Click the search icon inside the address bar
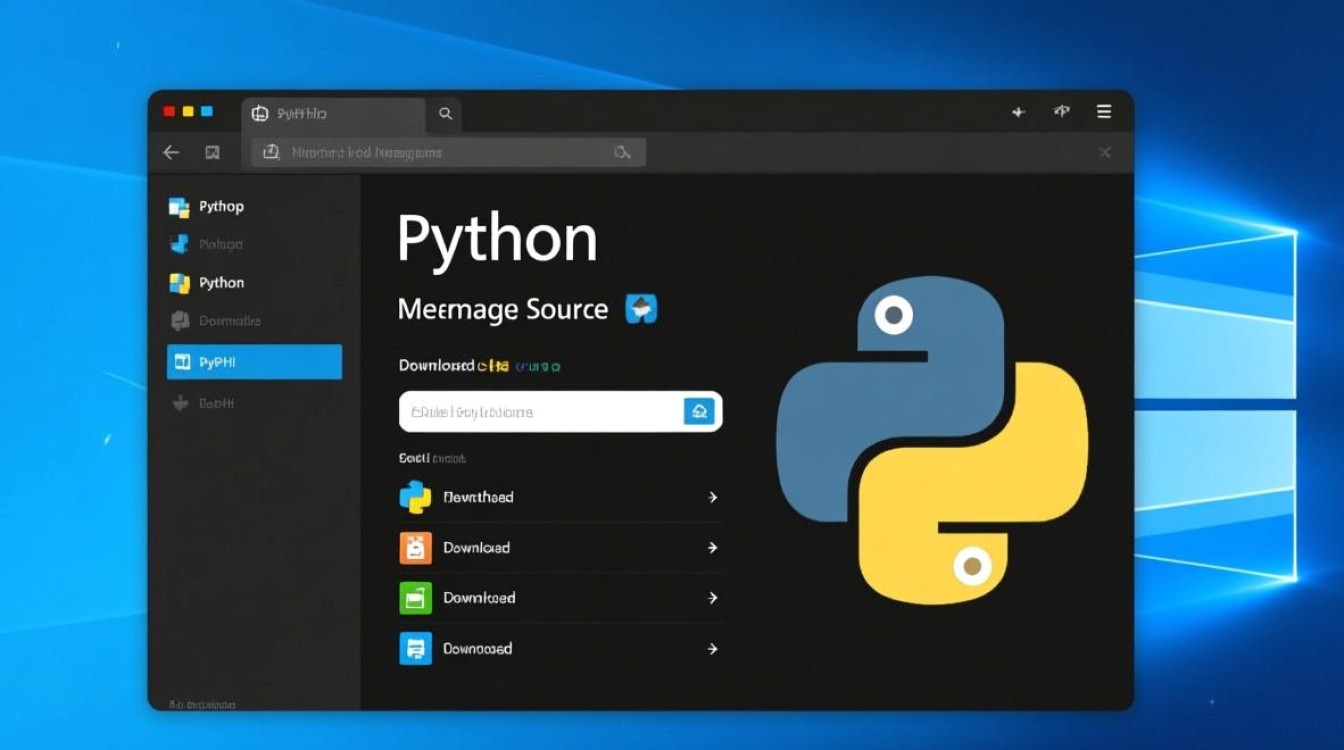This screenshot has width=1344, height=750. [x=622, y=153]
